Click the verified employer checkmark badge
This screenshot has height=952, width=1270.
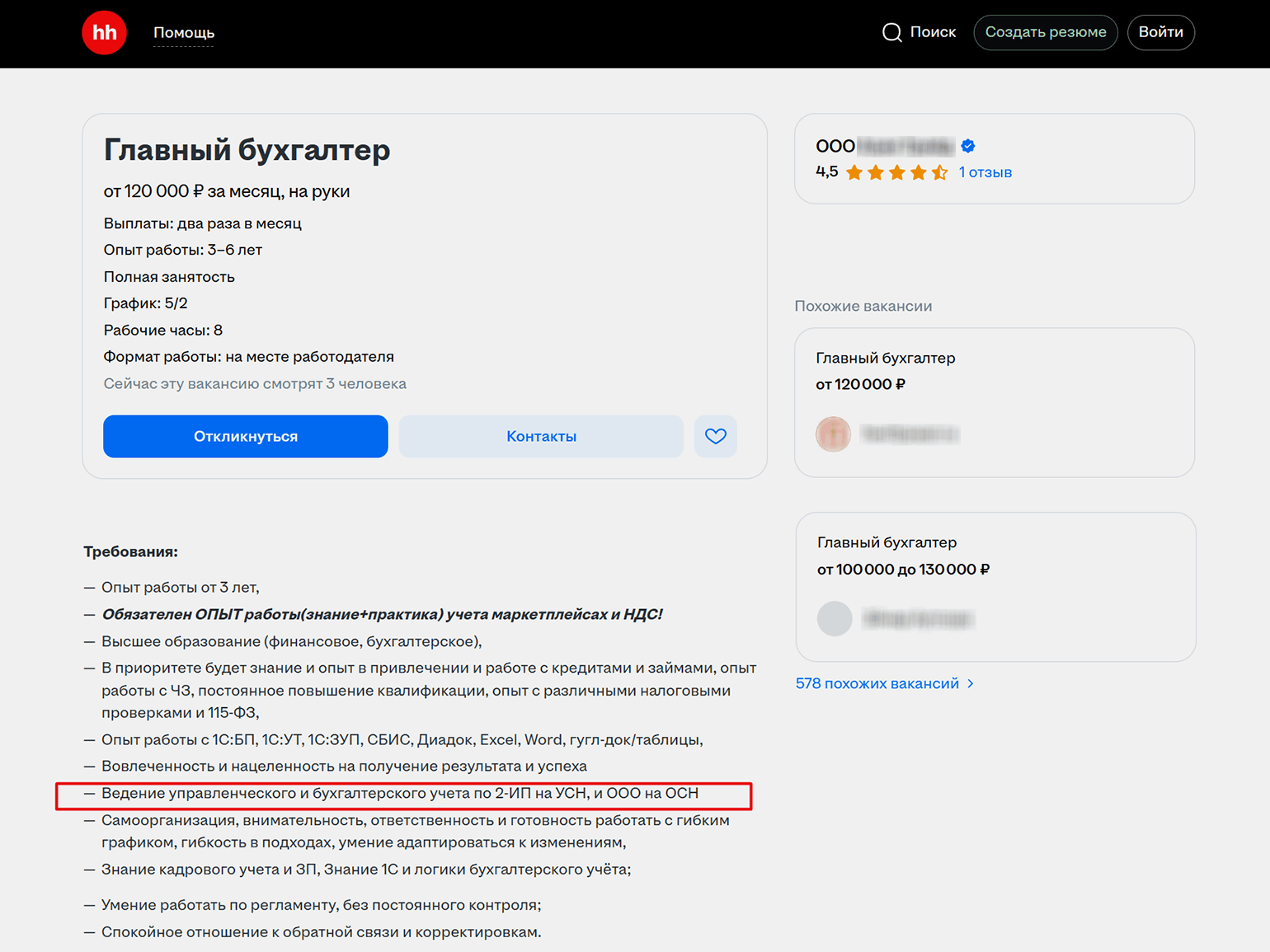point(968,146)
